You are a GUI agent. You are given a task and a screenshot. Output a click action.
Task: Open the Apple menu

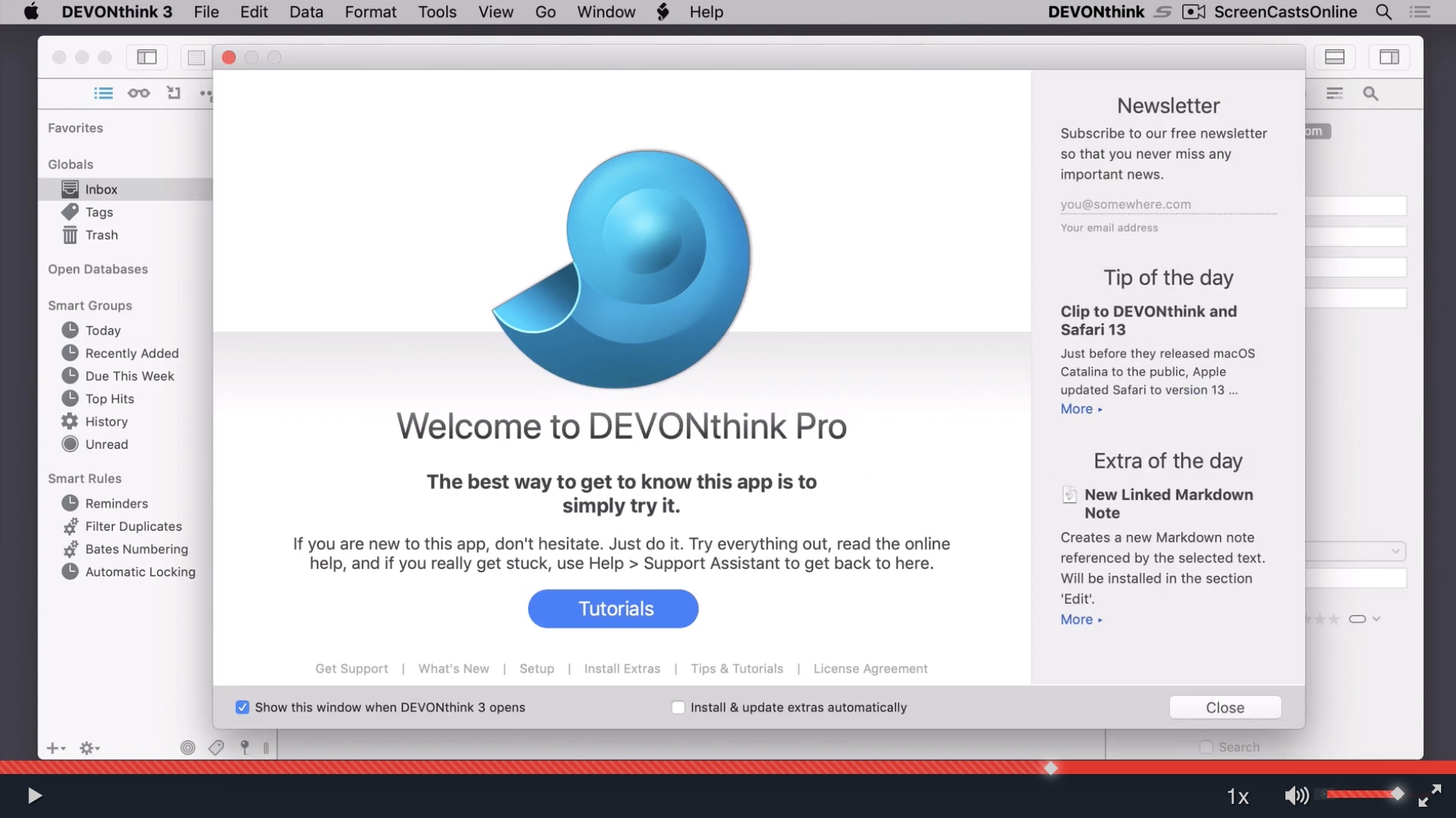[x=31, y=12]
